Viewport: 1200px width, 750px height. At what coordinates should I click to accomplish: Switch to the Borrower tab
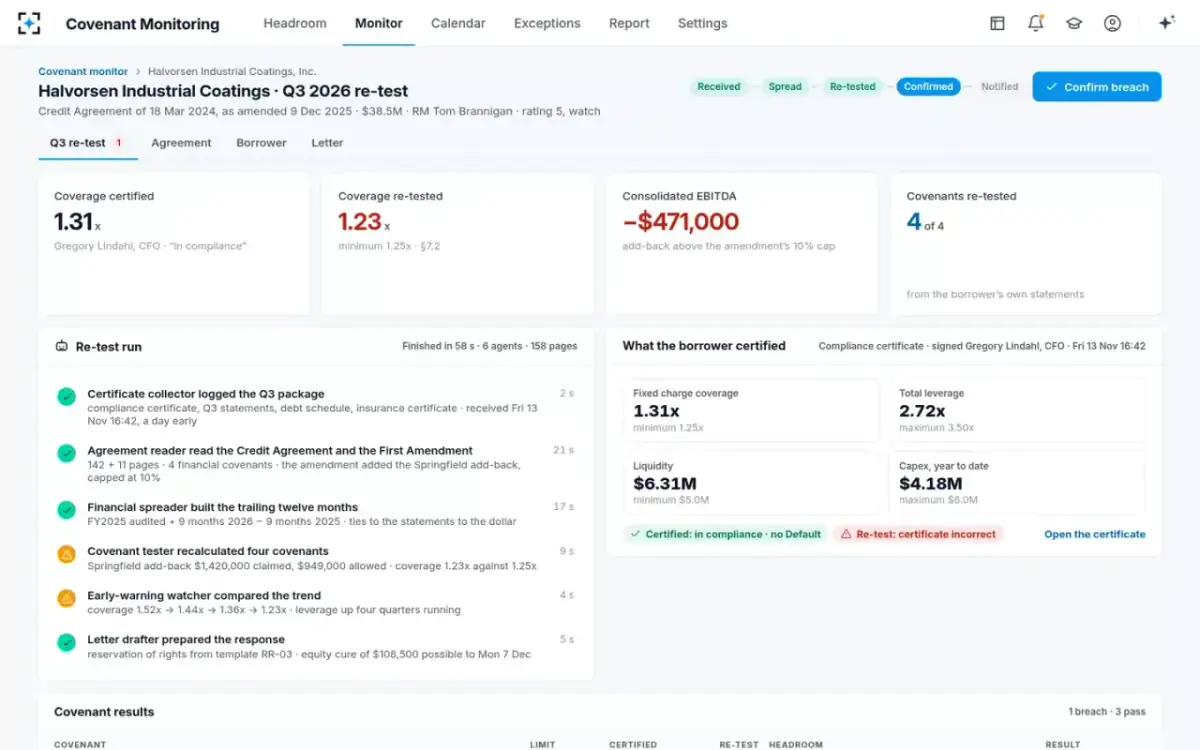click(261, 143)
